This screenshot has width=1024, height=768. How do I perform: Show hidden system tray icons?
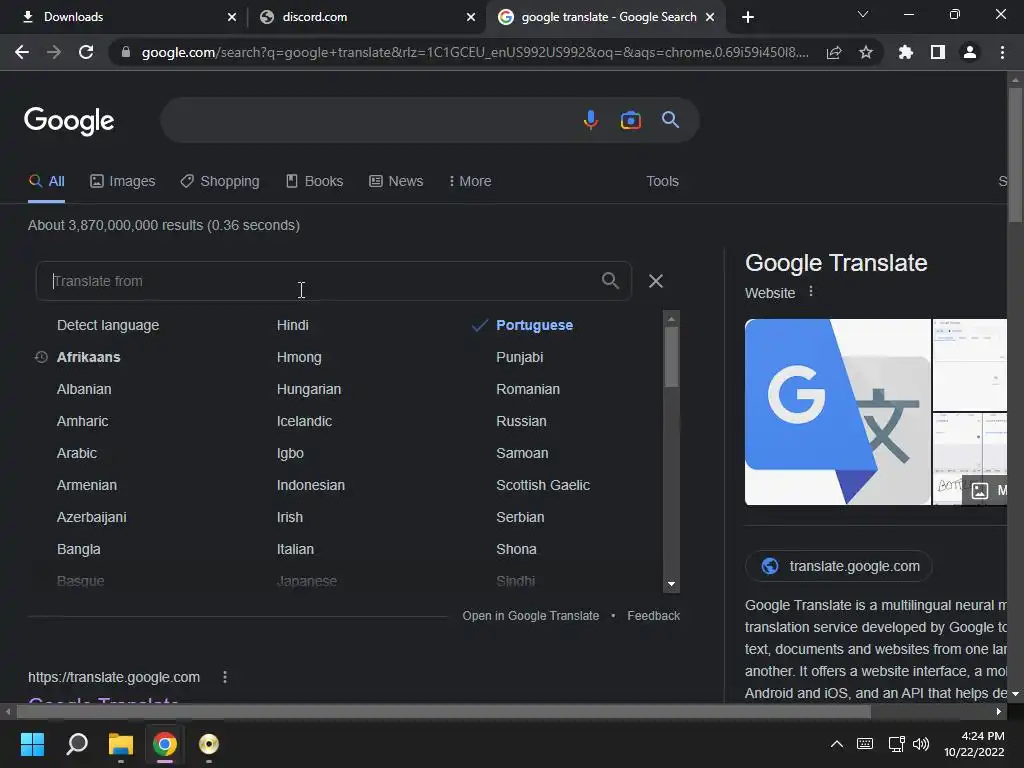coord(837,744)
